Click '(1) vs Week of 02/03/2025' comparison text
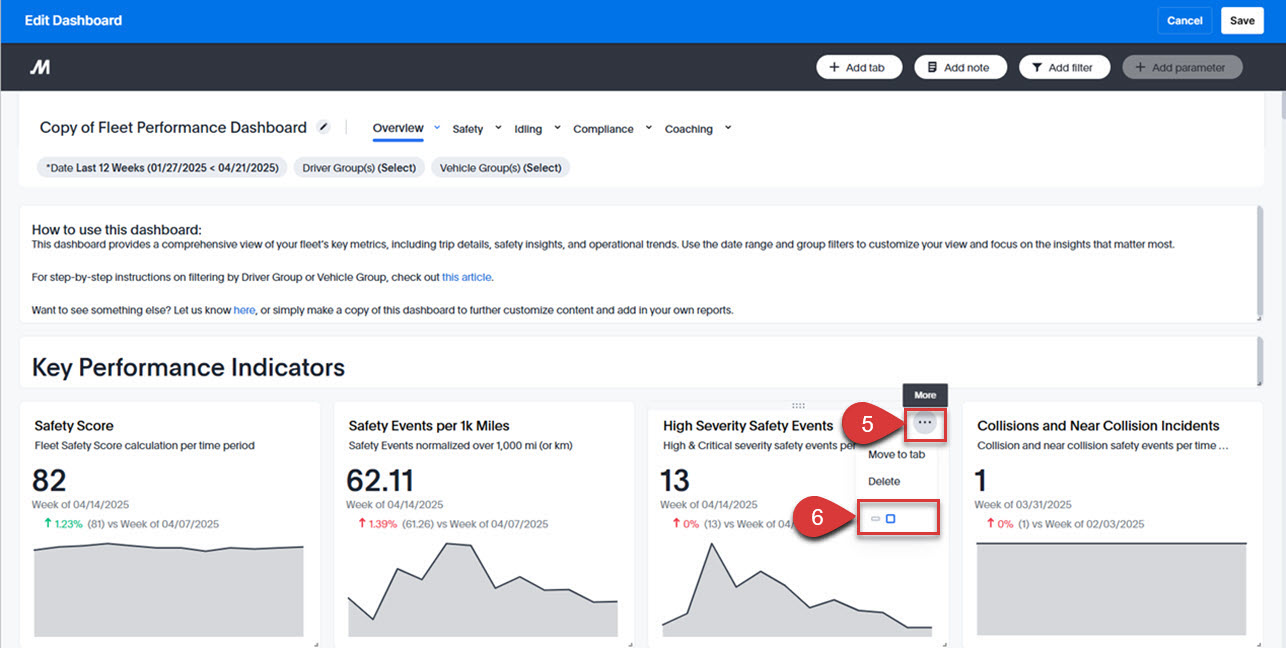The image size is (1286, 648). (1081, 524)
